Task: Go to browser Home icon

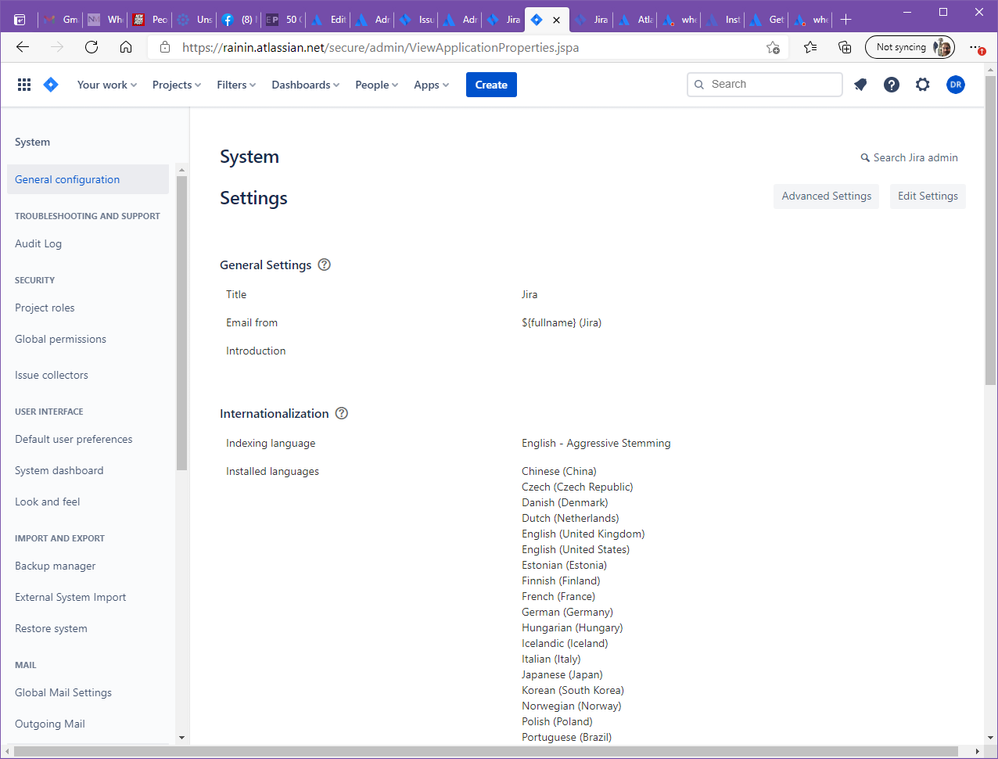Action: pyautogui.click(x=126, y=47)
